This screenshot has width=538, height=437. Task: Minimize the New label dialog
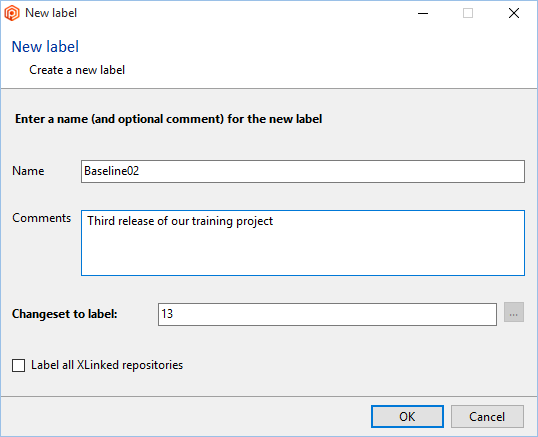click(423, 13)
